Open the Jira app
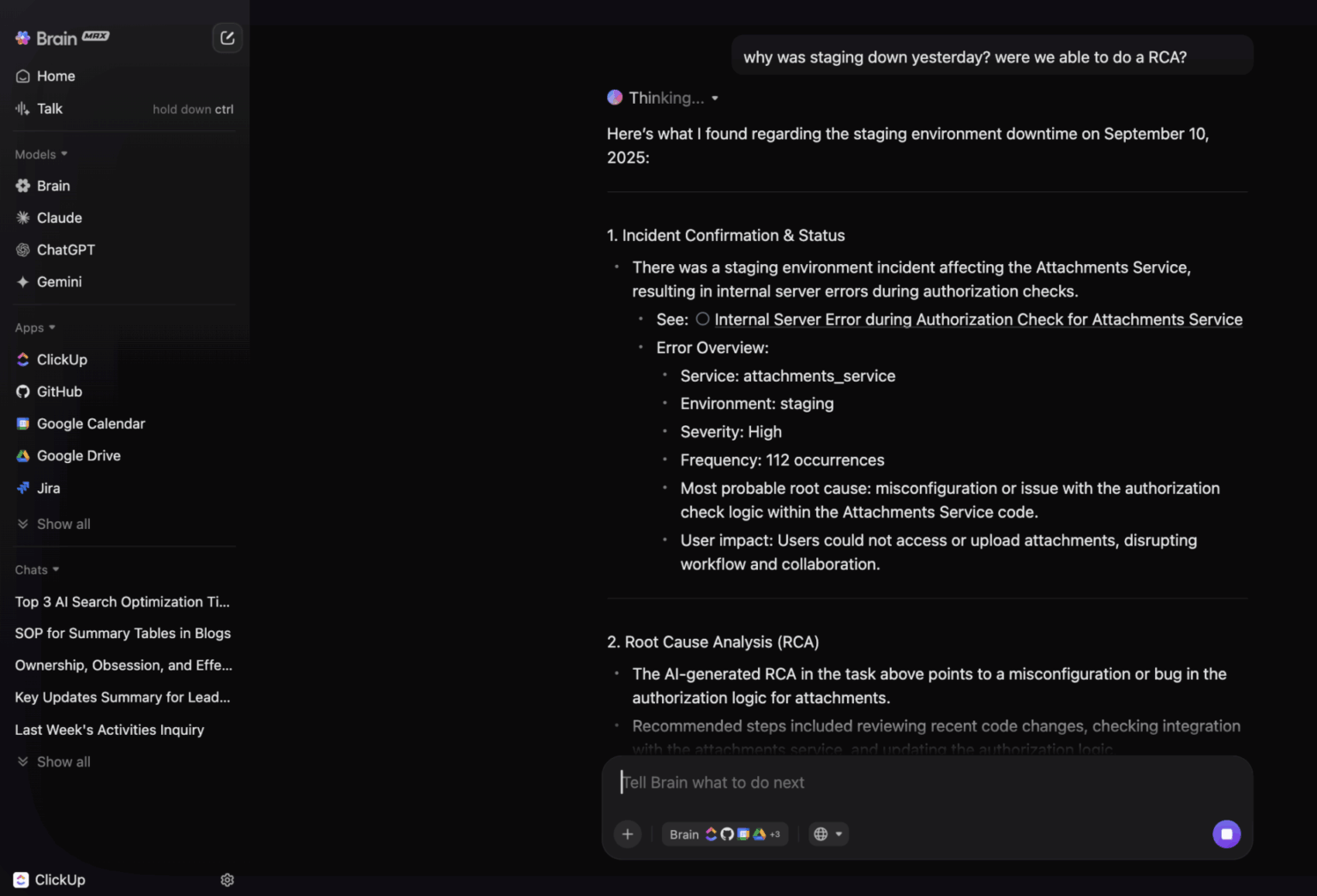 pyautogui.click(x=48, y=488)
